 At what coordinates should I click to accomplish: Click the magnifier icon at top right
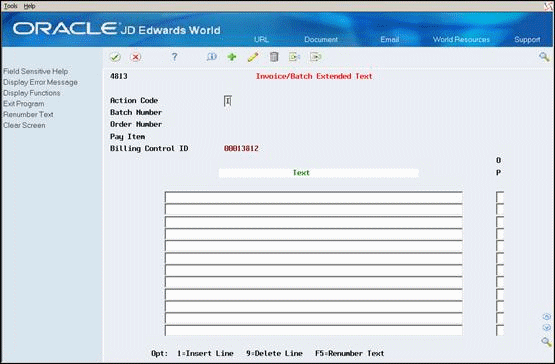coord(544,57)
